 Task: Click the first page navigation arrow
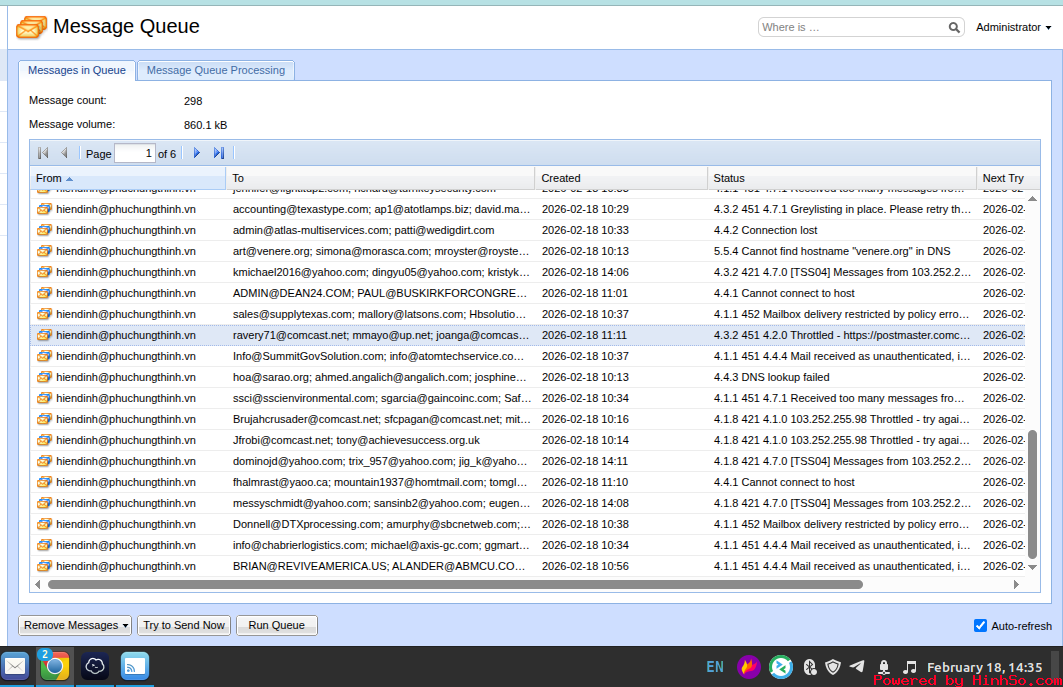pos(43,153)
